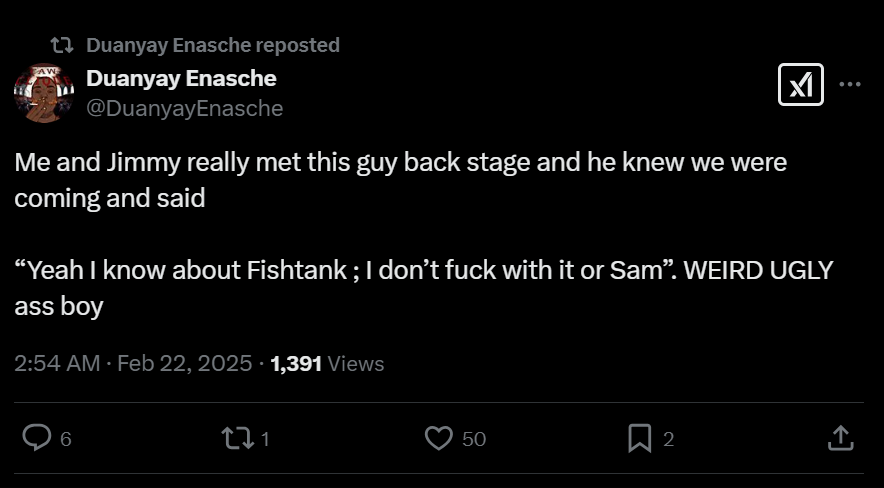Click the small repost icon above the name
The image size is (884, 488).
click(x=62, y=45)
